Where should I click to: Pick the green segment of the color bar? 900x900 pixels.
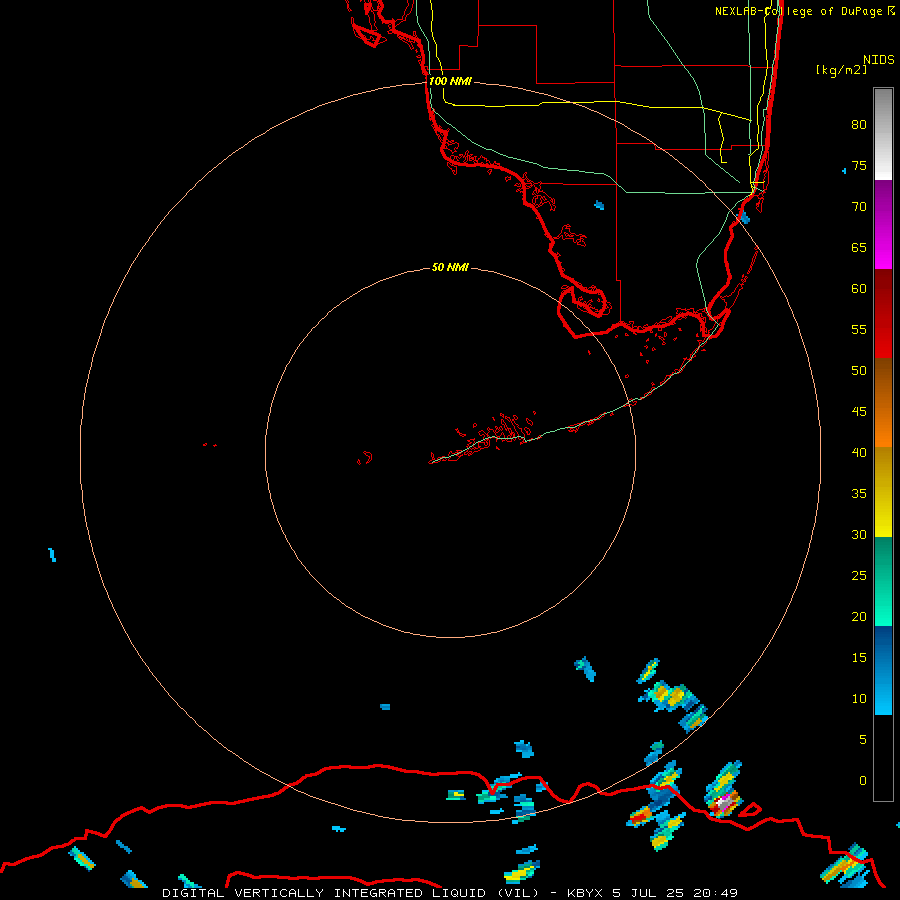point(883,581)
